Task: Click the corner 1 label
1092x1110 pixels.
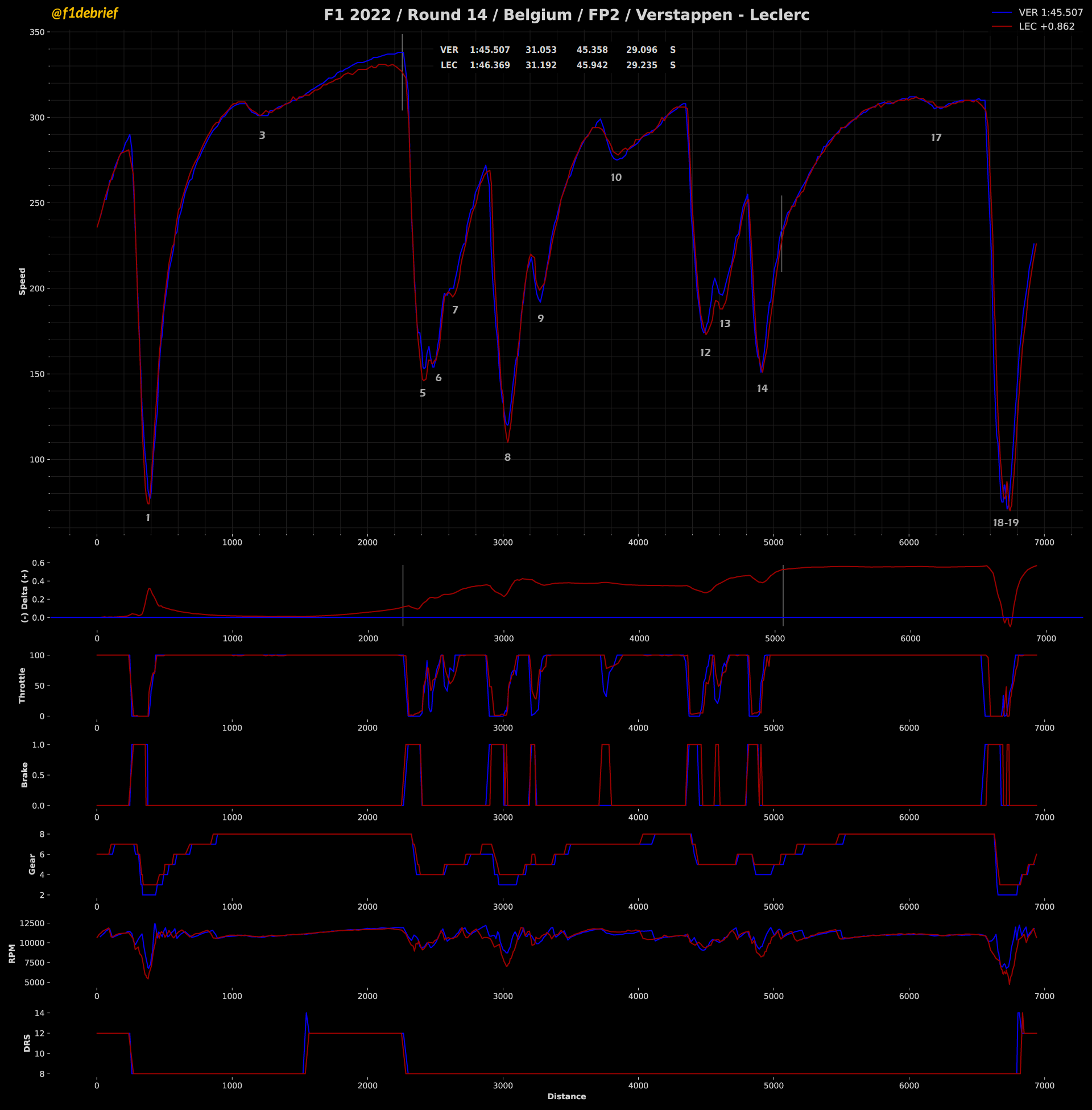Action: (x=148, y=518)
